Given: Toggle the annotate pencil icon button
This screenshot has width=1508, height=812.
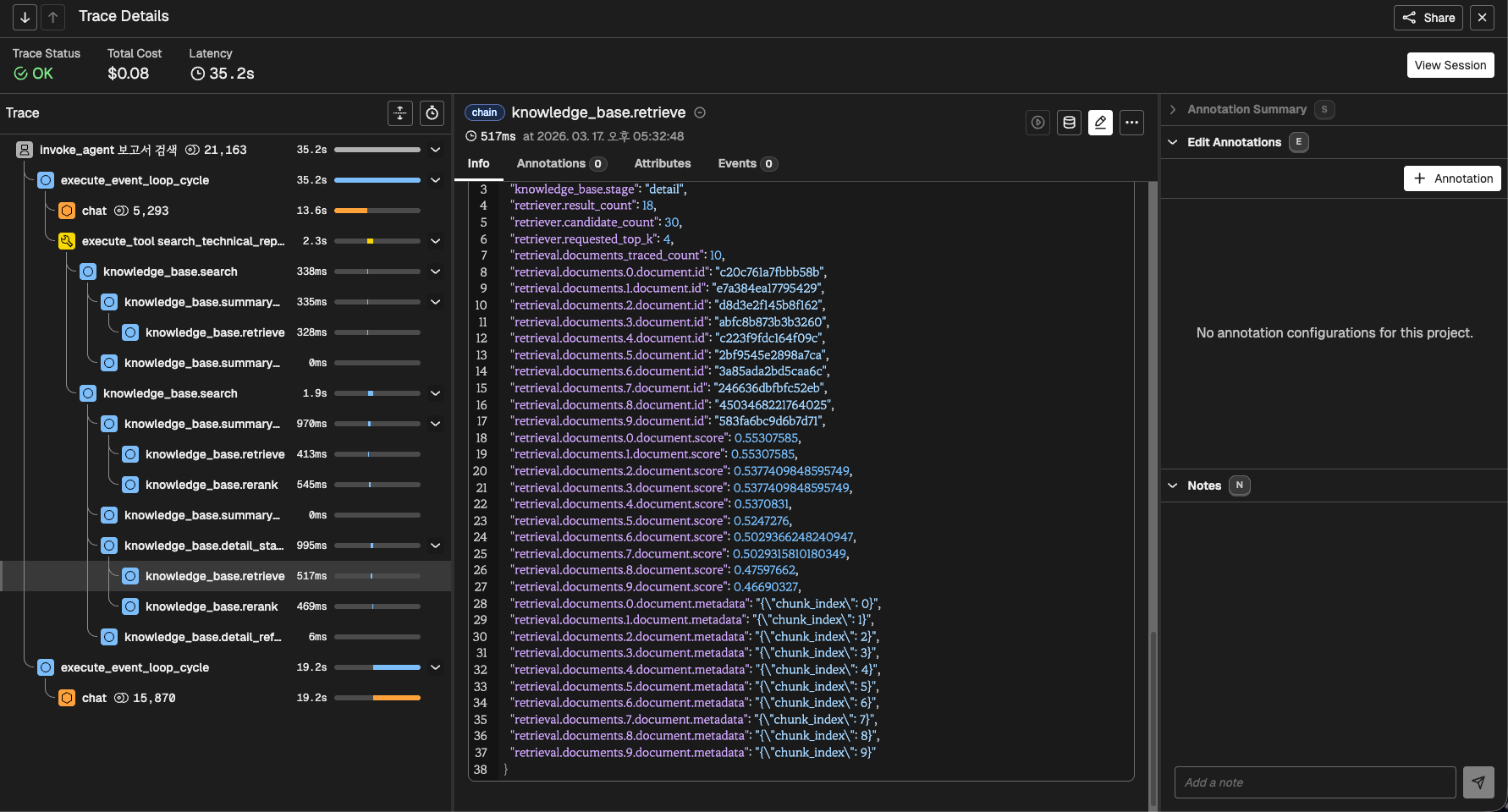Looking at the screenshot, I should [x=1100, y=123].
